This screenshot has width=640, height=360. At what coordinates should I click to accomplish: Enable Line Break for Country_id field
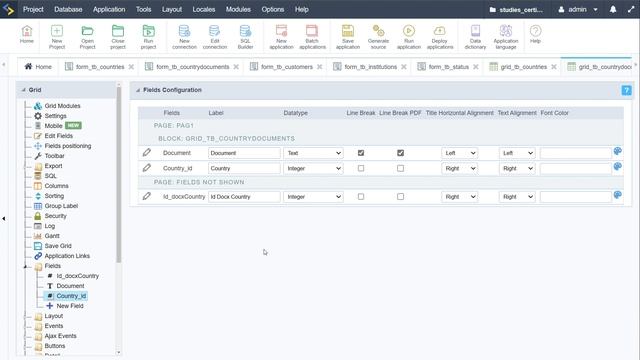pyautogui.click(x=361, y=168)
